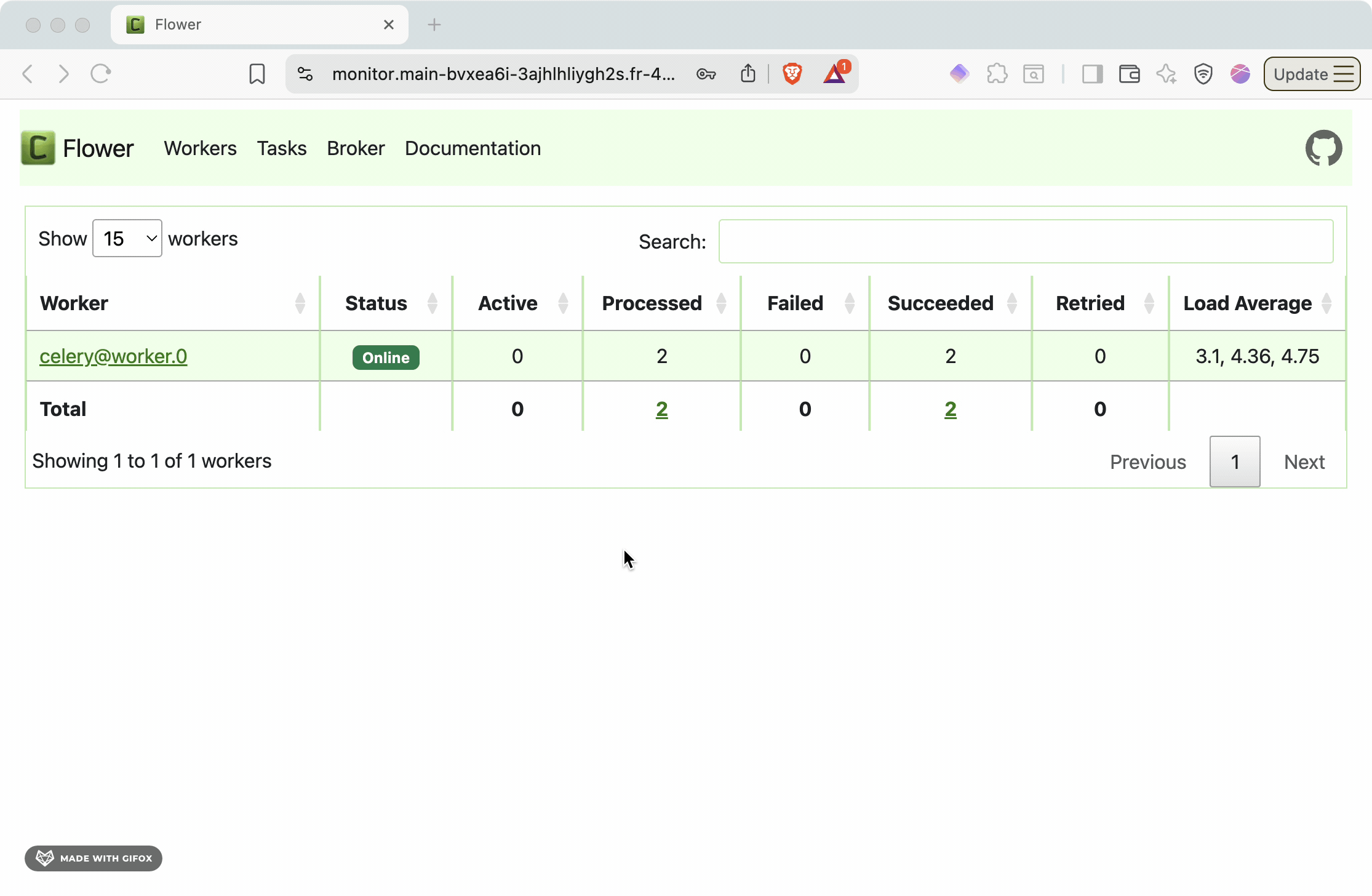This screenshot has width=1372, height=896.
Task: Go to the Tasks page
Action: [282, 148]
